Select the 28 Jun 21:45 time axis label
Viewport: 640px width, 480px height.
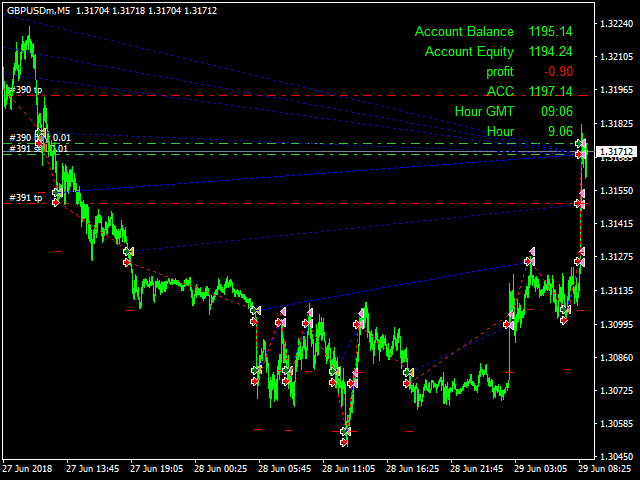click(476, 468)
